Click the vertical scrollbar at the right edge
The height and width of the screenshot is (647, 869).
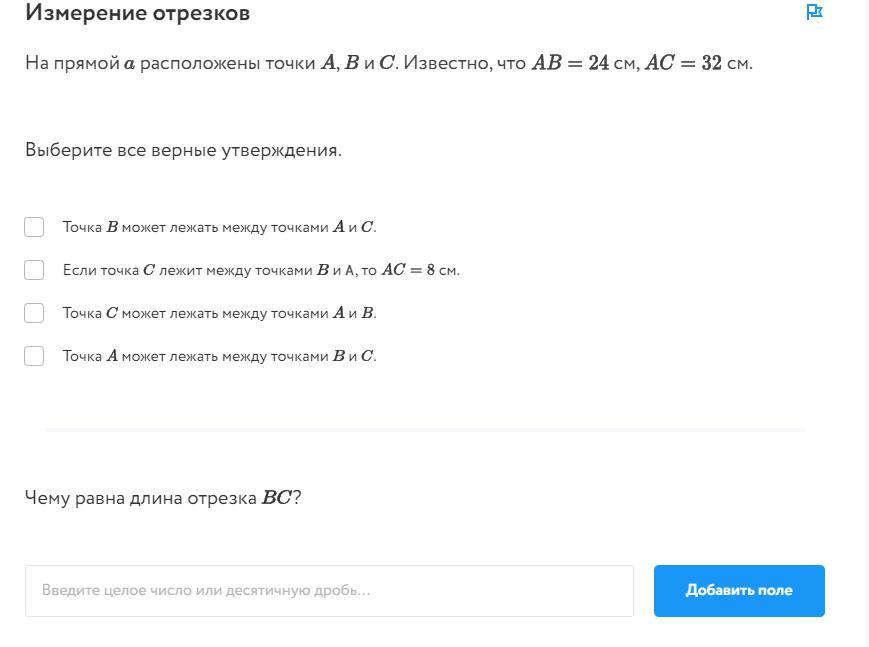[x=865, y=323]
